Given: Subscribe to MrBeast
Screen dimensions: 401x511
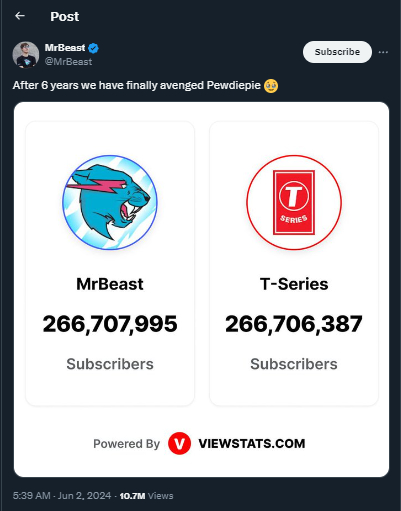Looking at the screenshot, I should [x=337, y=52].
